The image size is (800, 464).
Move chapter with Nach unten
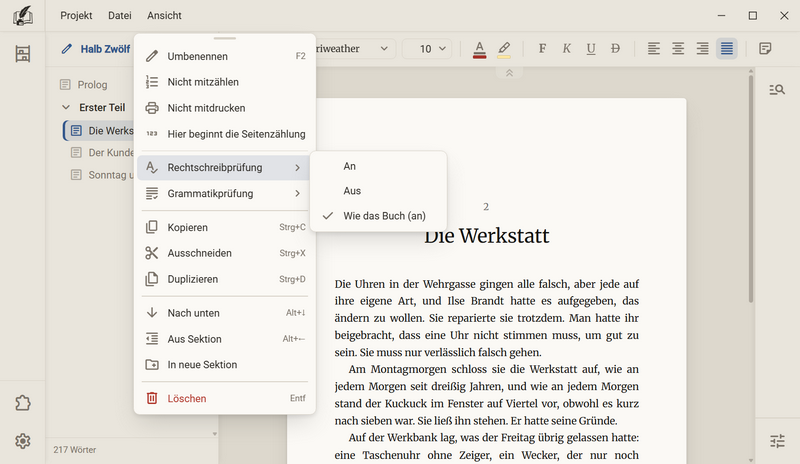[223, 313]
